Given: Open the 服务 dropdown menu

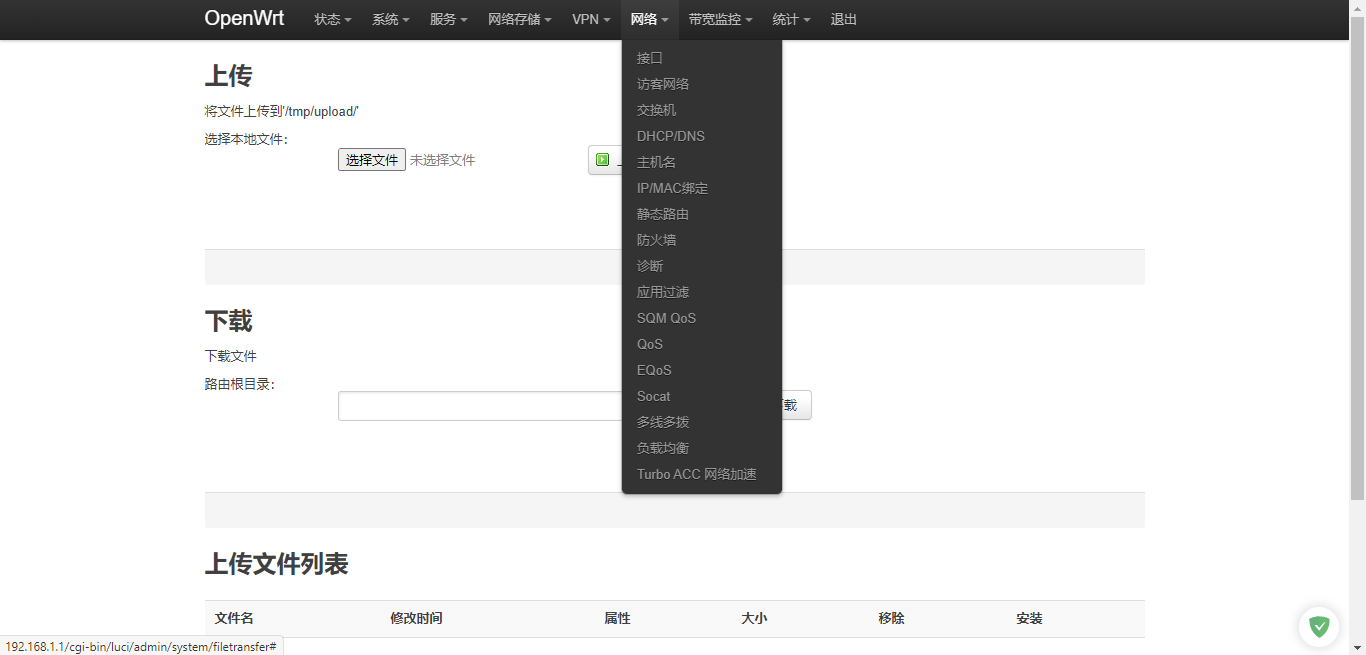Looking at the screenshot, I should pyautogui.click(x=449, y=19).
